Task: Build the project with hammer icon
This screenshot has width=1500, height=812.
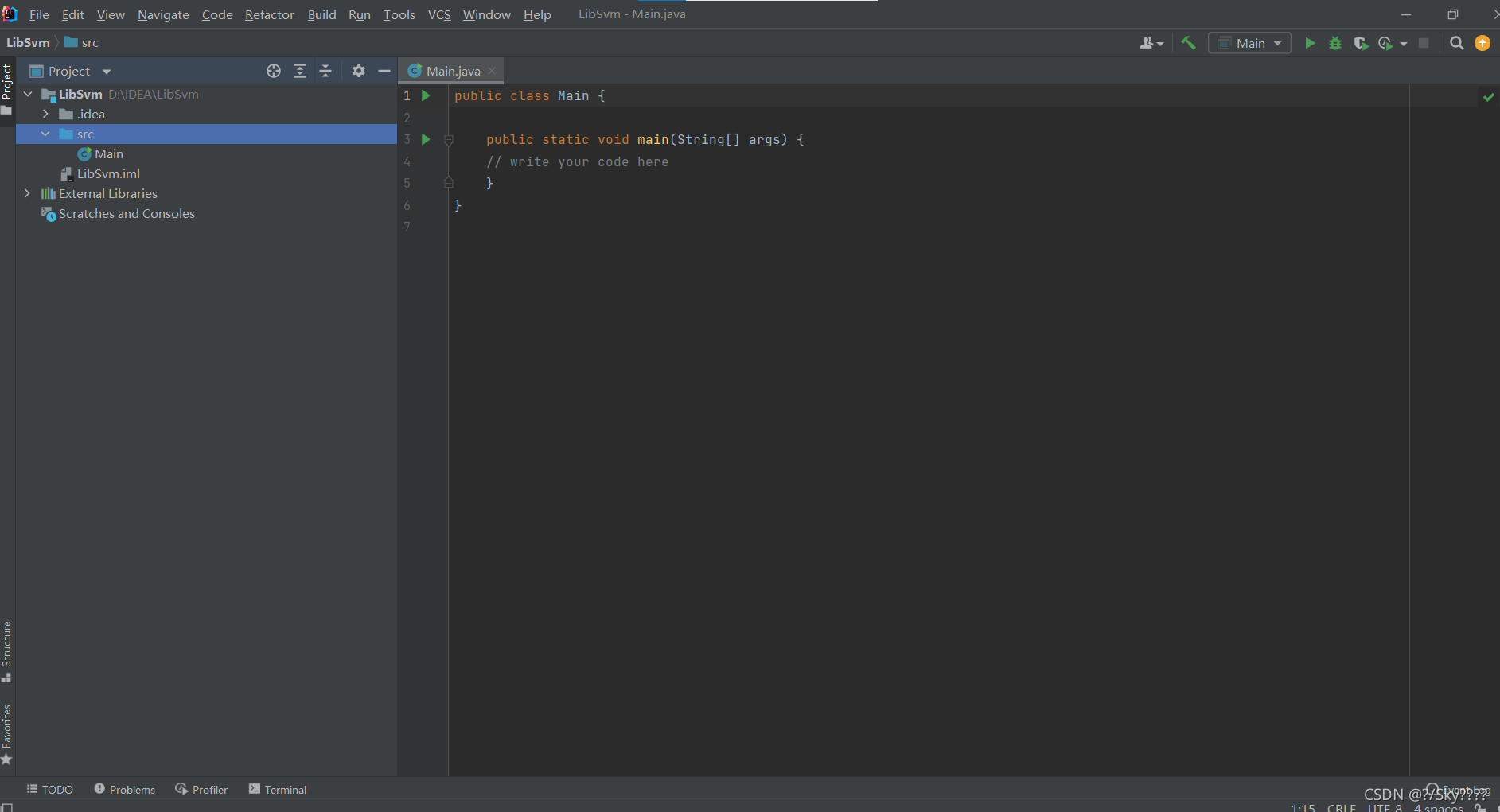Action: pos(1188,43)
